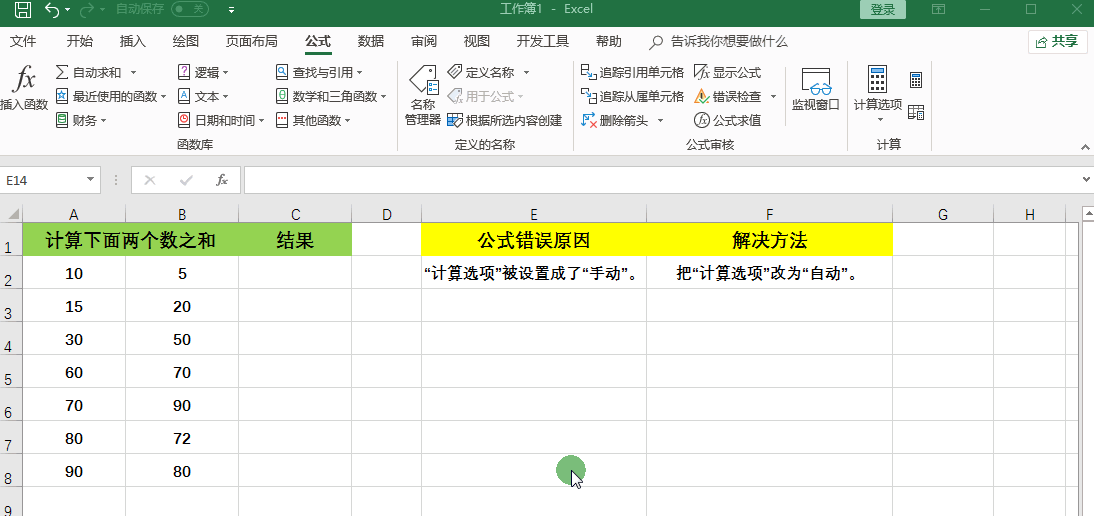Image resolution: width=1094 pixels, height=516 pixels.
Task: Click Calculate Sheet icon
Action: tap(916, 112)
